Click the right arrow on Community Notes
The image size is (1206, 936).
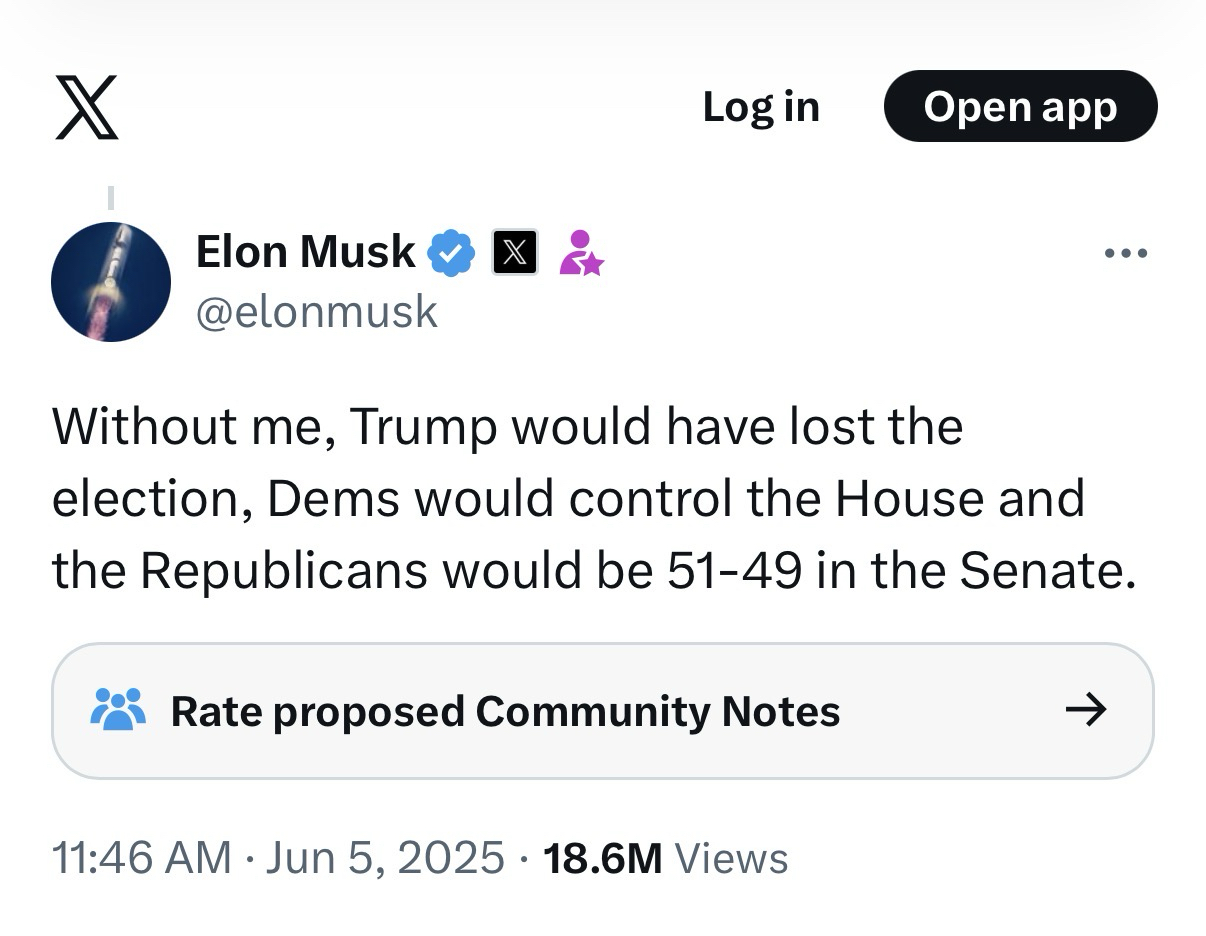click(1086, 711)
